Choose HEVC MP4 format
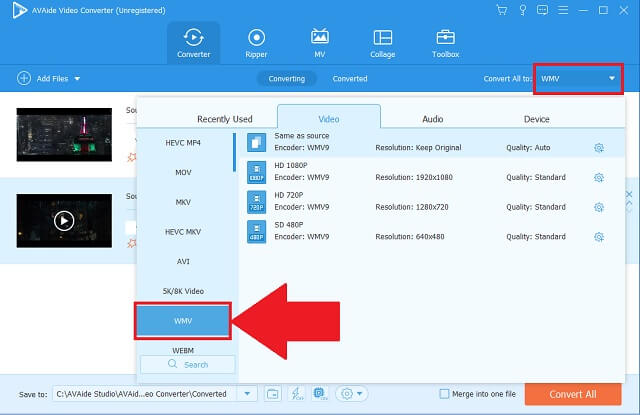 click(x=183, y=143)
